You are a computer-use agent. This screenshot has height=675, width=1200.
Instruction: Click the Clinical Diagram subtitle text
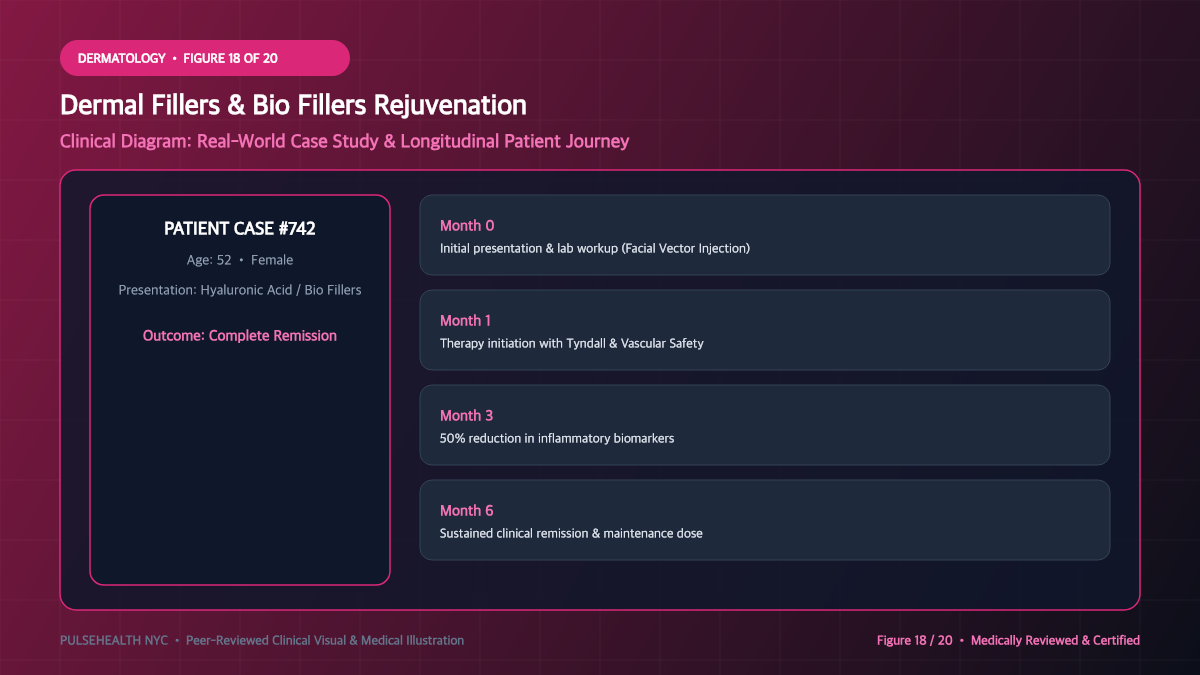tap(344, 141)
